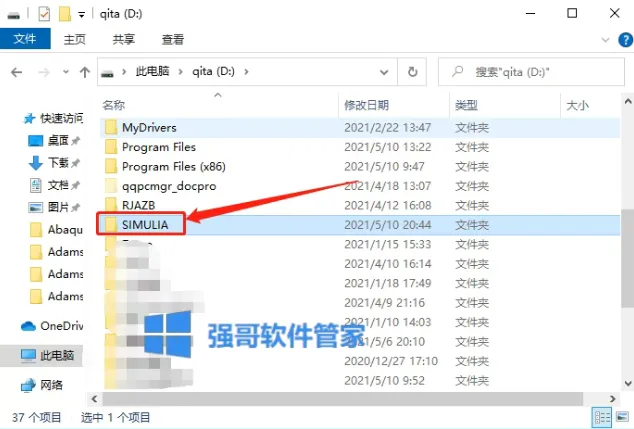Click 此电脑 in the address breadcrumb
Viewport: 634px width, 429px height.
[152, 72]
